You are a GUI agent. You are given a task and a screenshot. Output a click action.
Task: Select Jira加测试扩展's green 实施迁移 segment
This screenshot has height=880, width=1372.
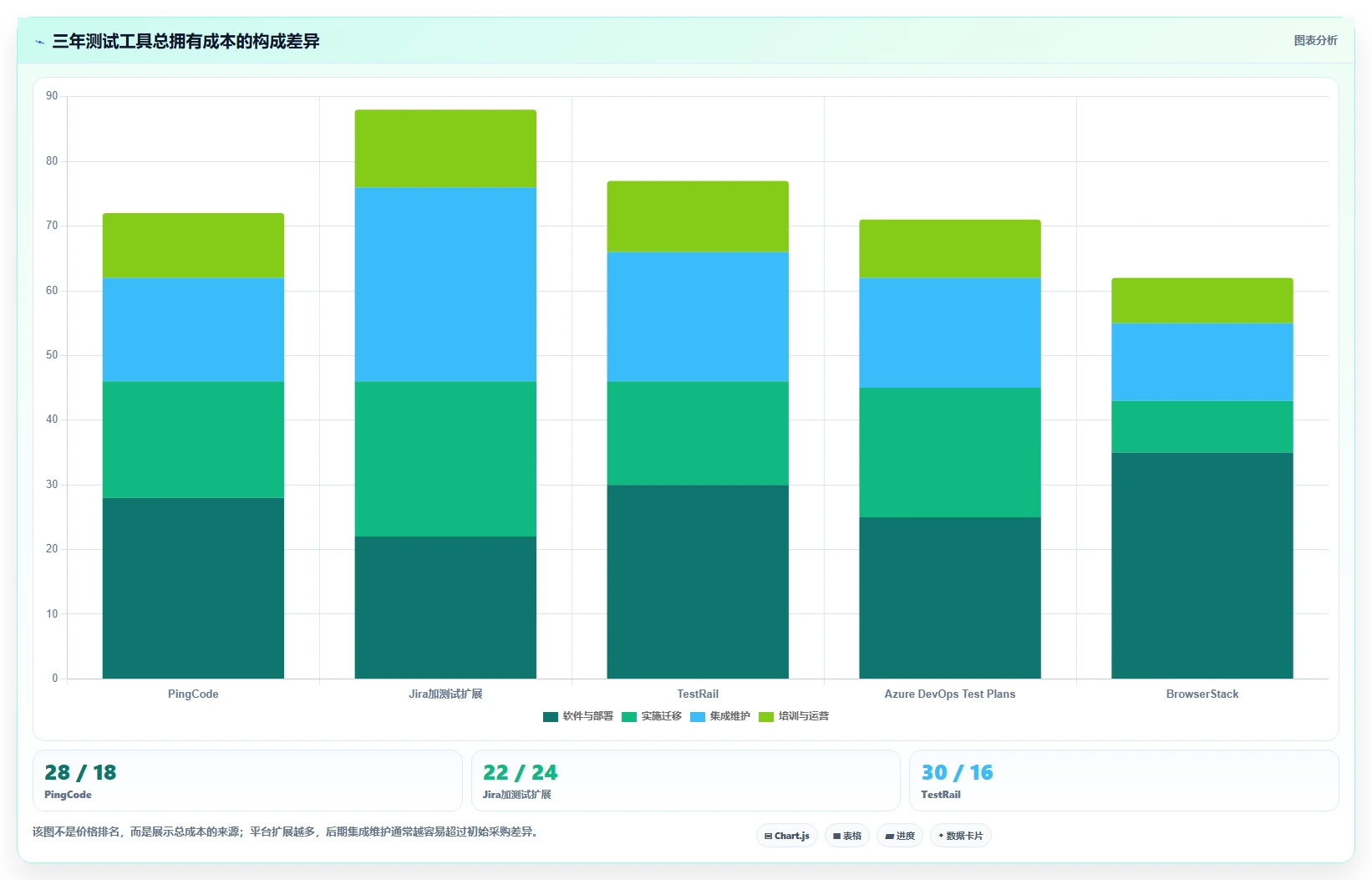tap(445, 460)
